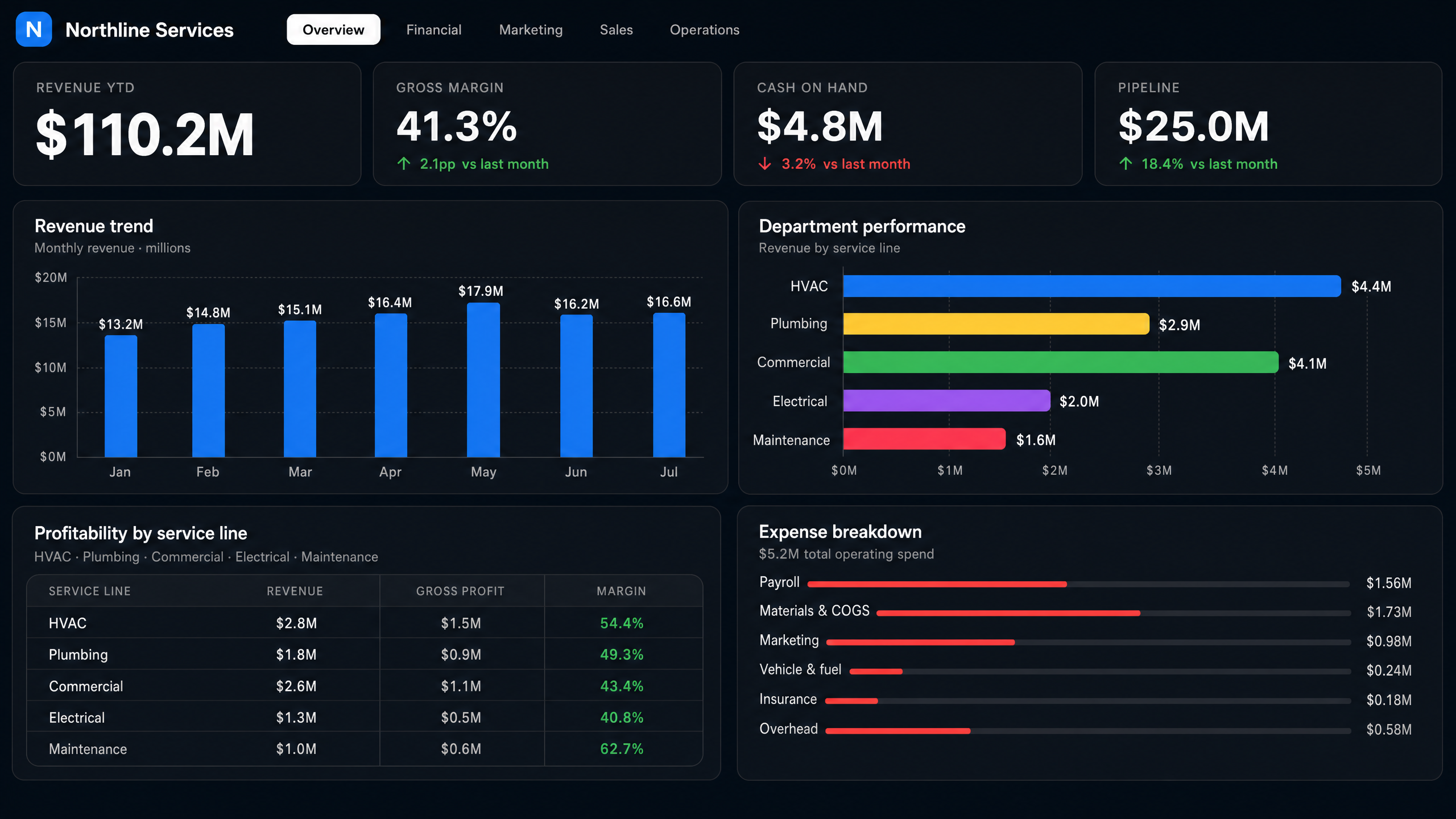Click the Revenue YTD $110.2M value
The height and width of the screenshot is (819, 1456).
point(145,135)
